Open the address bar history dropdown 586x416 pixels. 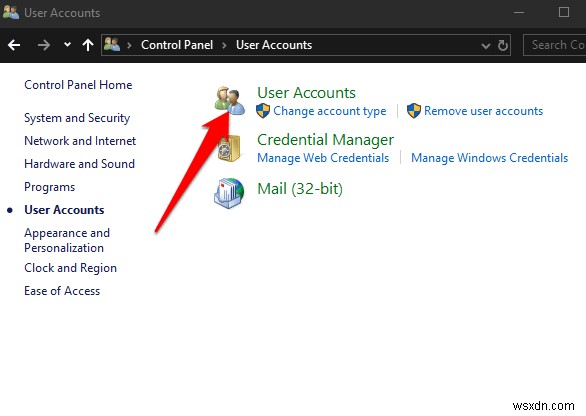[485, 46]
